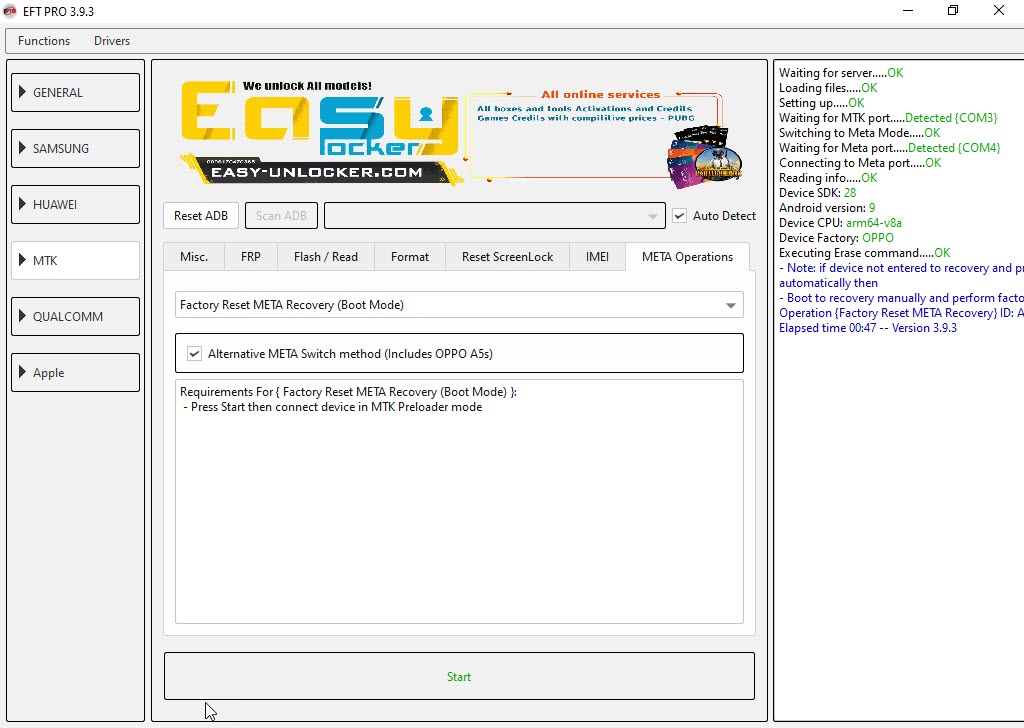Toggle the Auto Detect checkbox
The image size is (1024, 728).
pyautogui.click(x=679, y=215)
